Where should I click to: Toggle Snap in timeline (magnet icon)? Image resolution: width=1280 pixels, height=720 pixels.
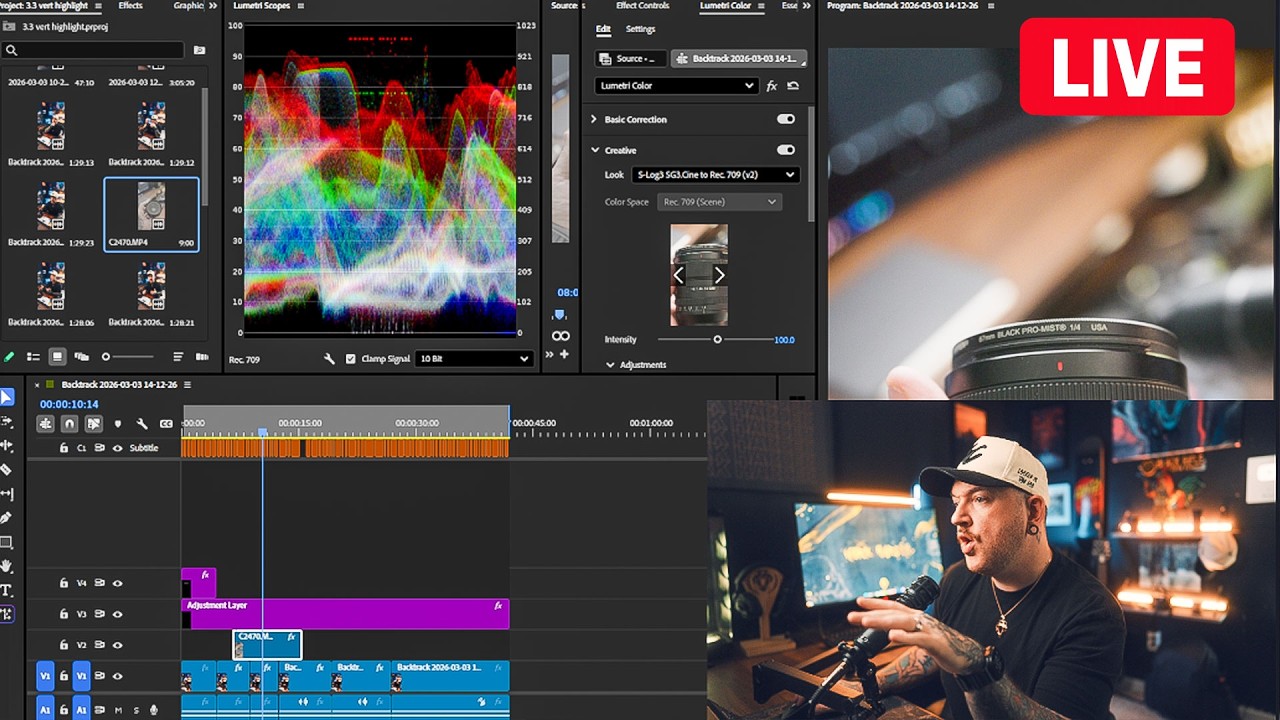[69, 424]
